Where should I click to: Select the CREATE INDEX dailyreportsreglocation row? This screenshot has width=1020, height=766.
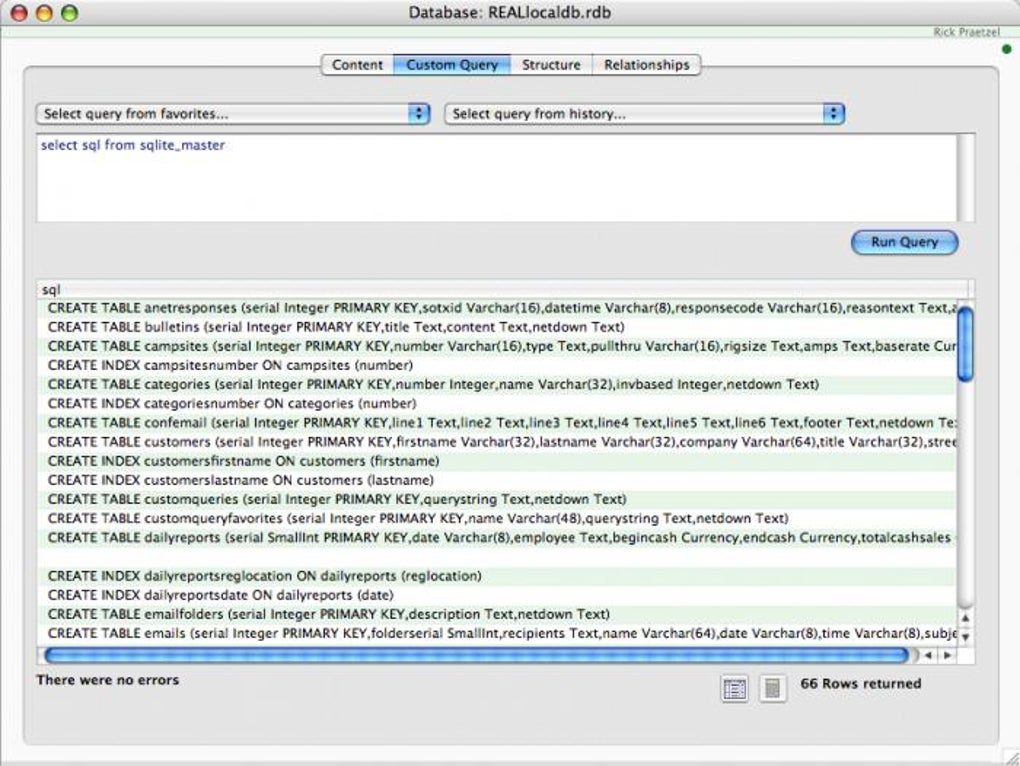497,576
